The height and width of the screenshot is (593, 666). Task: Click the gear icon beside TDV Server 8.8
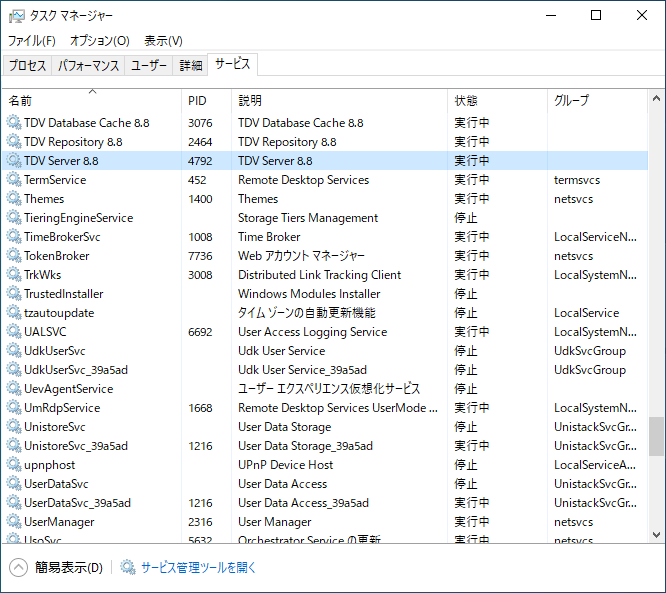(14, 161)
